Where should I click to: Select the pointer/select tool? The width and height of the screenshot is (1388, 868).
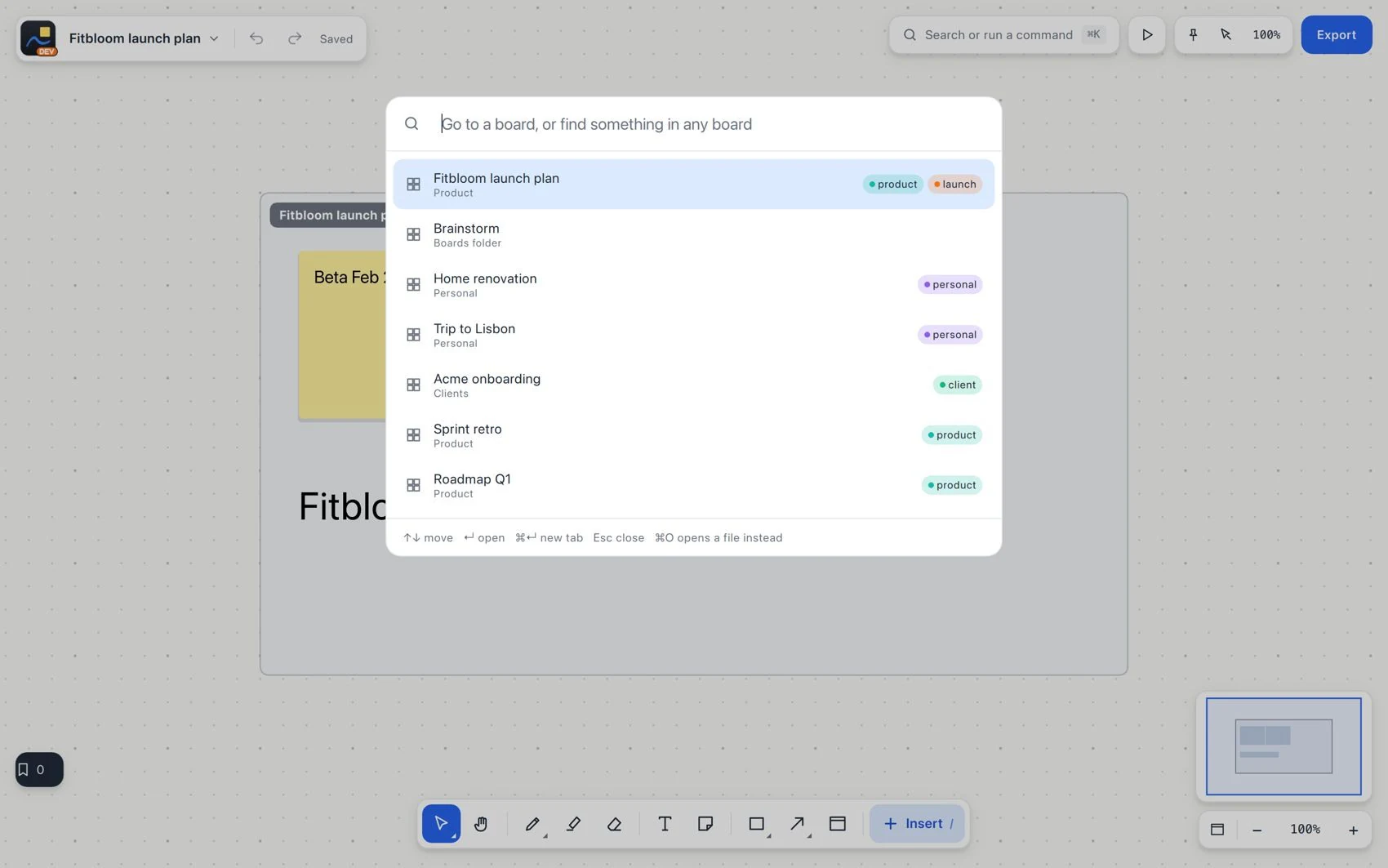(441, 823)
